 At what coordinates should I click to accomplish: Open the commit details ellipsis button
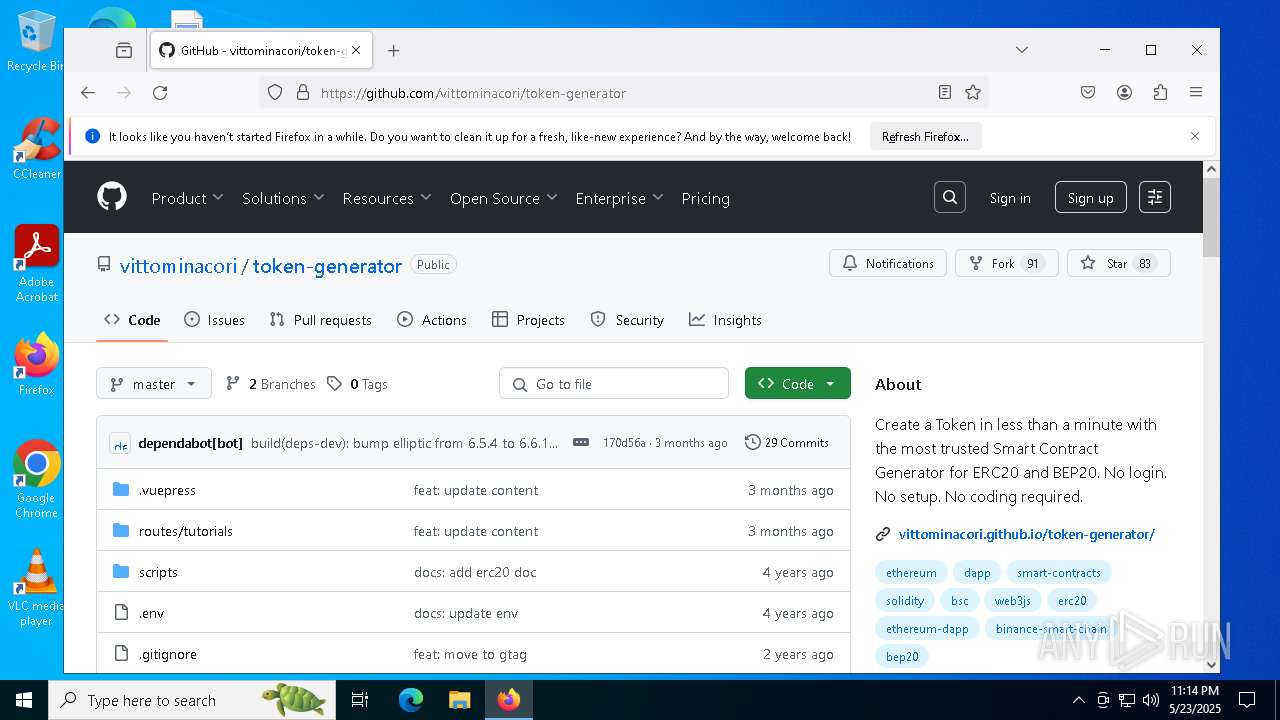coord(581,442)
